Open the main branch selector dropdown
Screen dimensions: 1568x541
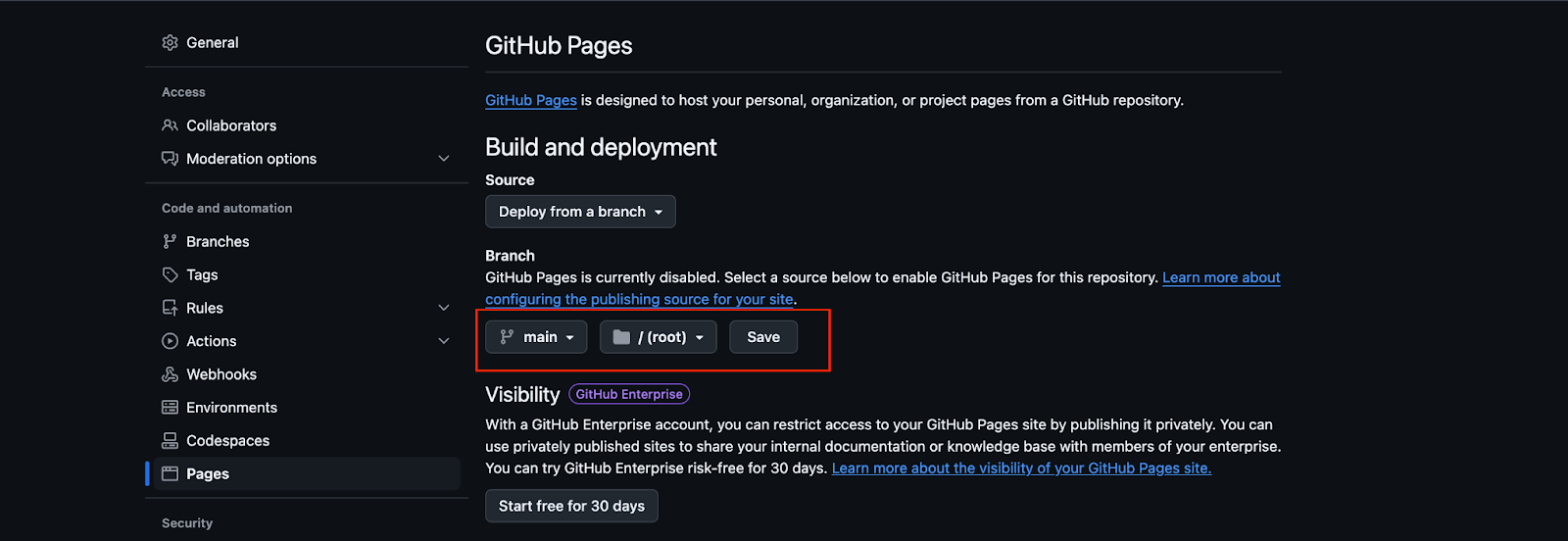(x=536, y=337)
